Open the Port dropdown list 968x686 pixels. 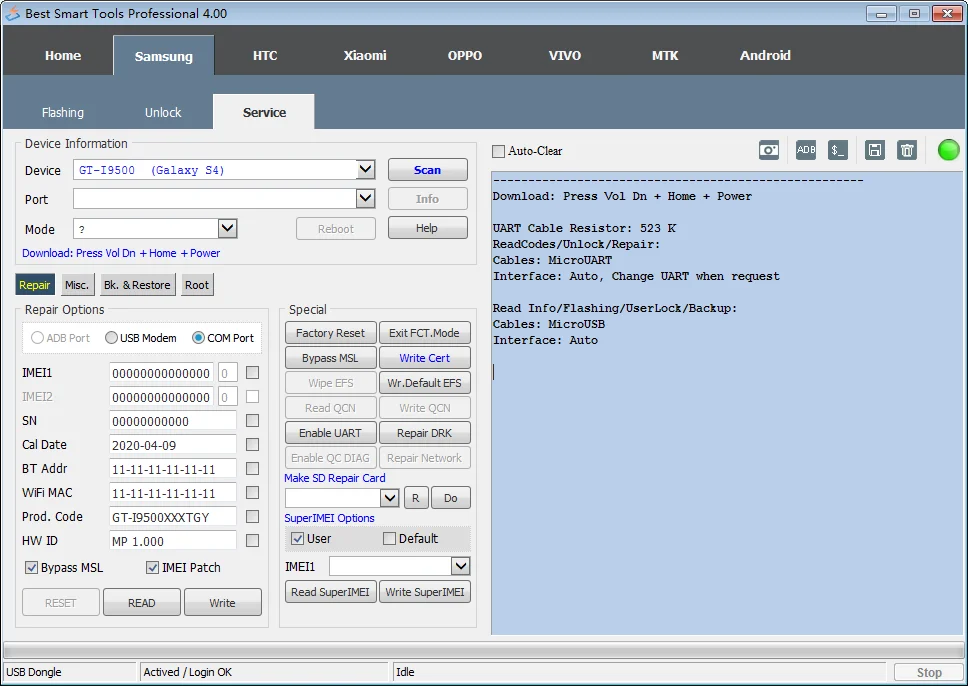pos(365,199)
